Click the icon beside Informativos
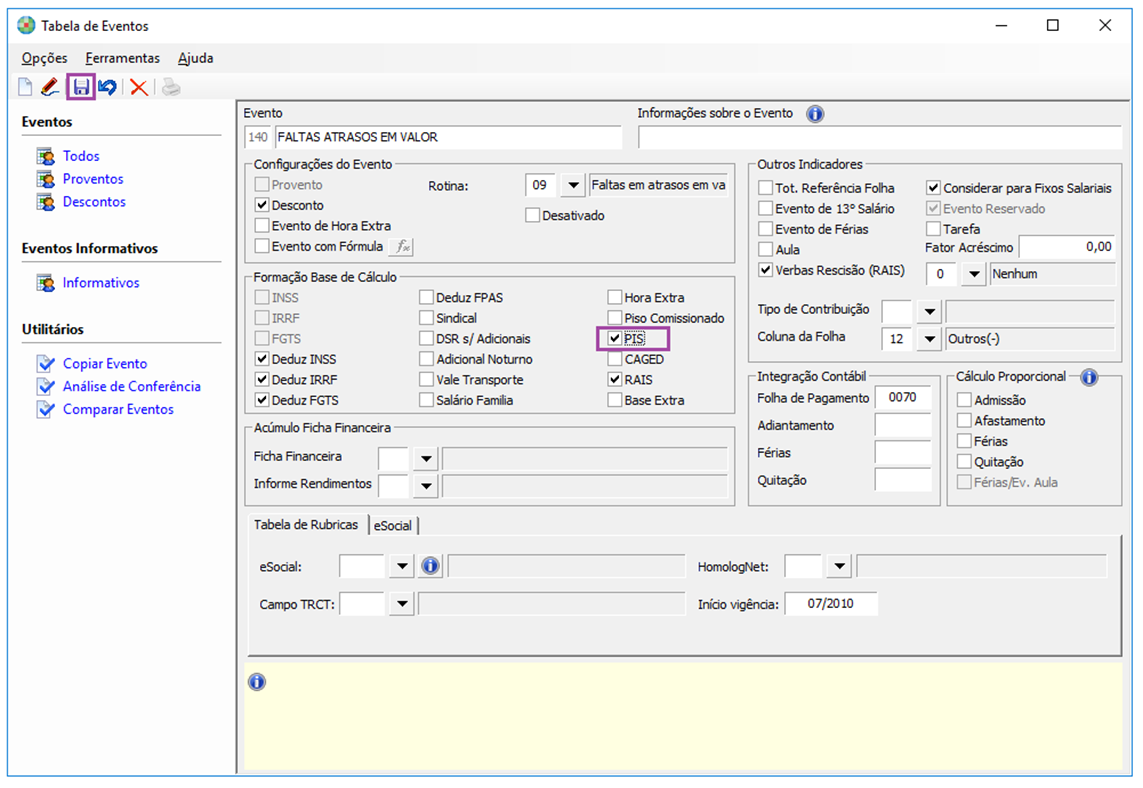This screenshot has width=1143, height=788. point(46,283)
